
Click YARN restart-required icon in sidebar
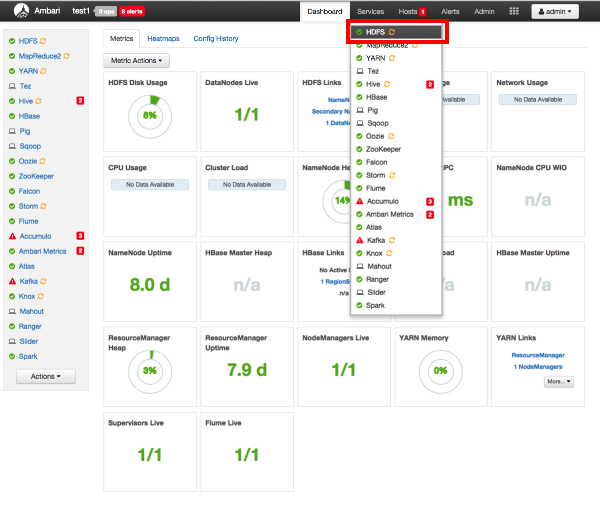click(43, 71)
